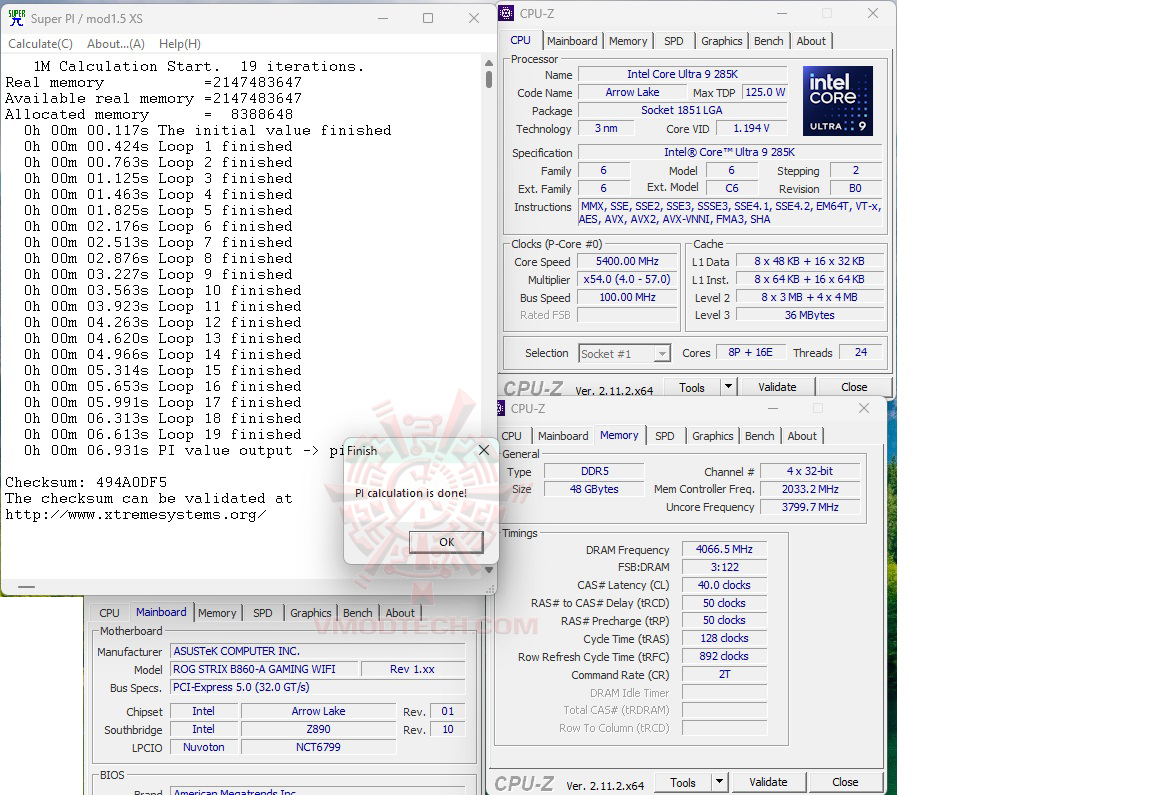
Task: Click Southbridge value Z890
Action: click(318, 729)
